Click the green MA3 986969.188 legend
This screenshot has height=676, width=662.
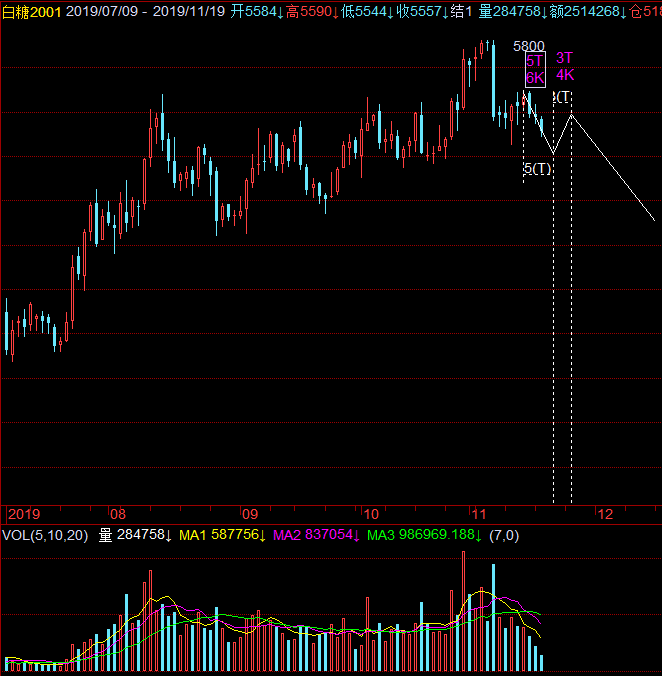(x=424, y=536)
